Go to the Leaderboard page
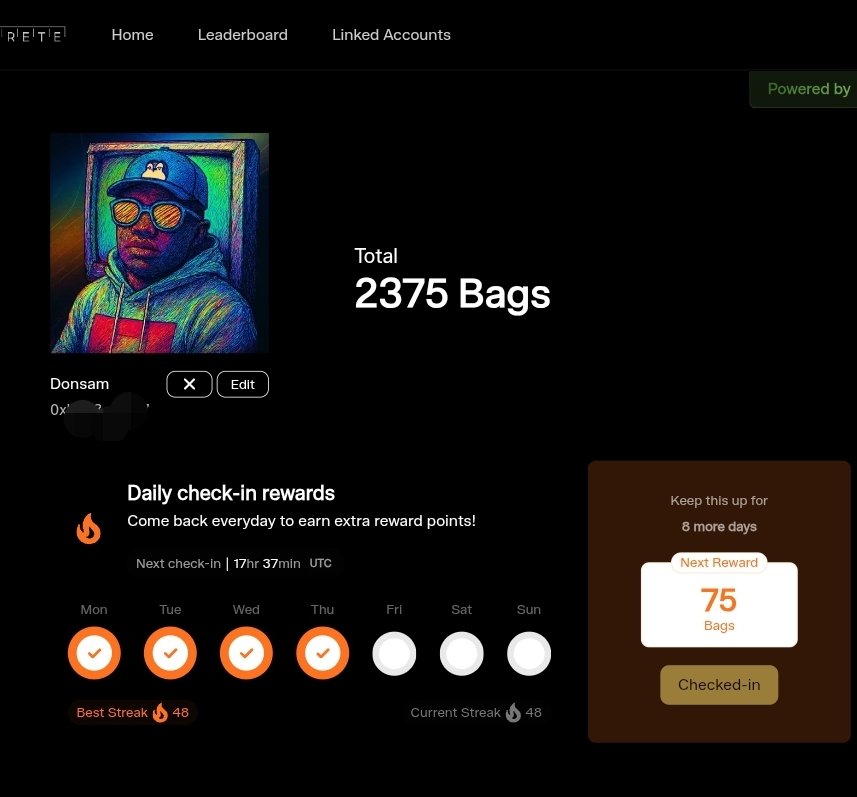The height and width of the screenshot is (797, 857). tap(243, 35)
